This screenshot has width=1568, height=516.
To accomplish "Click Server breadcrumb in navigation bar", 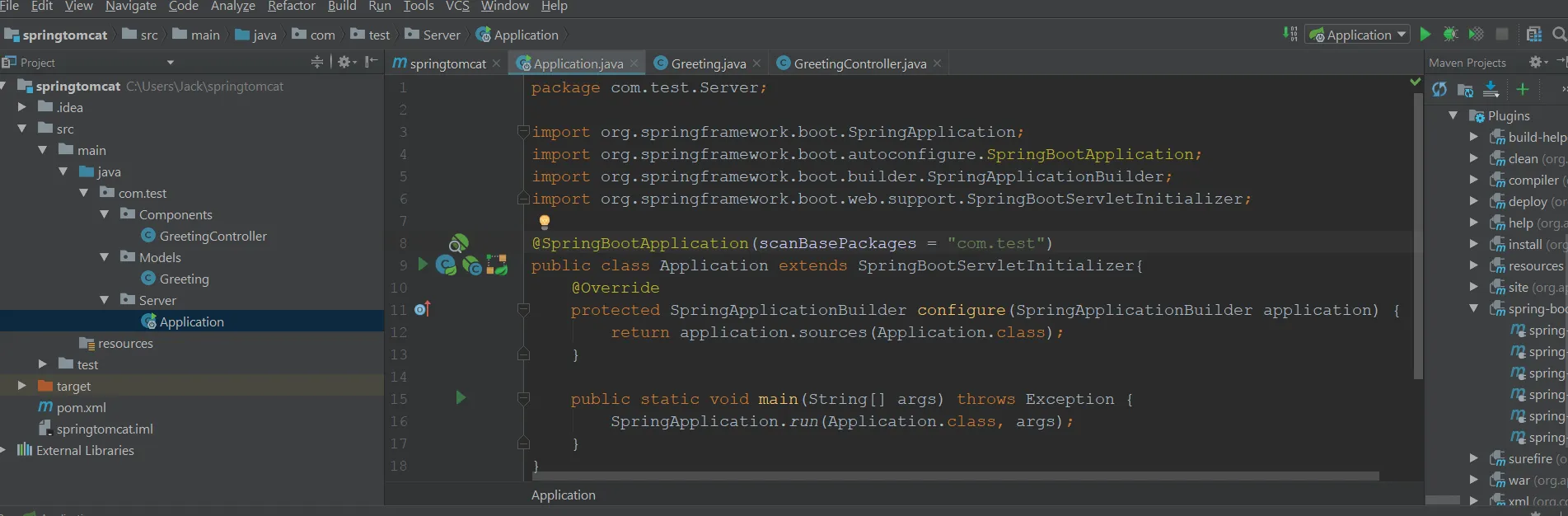I will (x=433, y=35).
